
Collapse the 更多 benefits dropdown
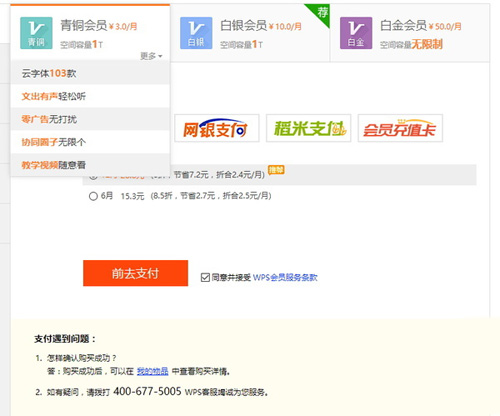point(151,56)
